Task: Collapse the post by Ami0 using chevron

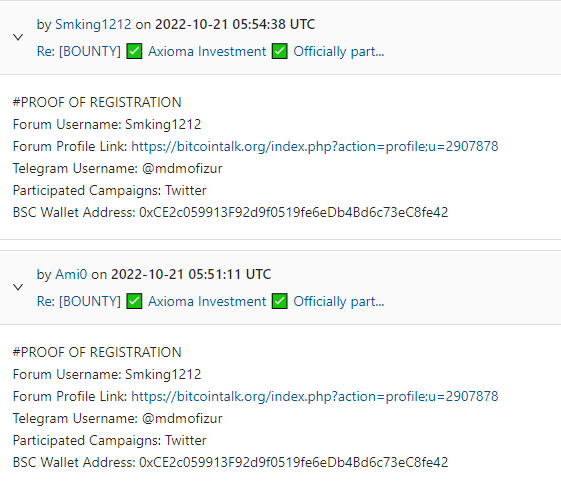Action: point(18,287)
